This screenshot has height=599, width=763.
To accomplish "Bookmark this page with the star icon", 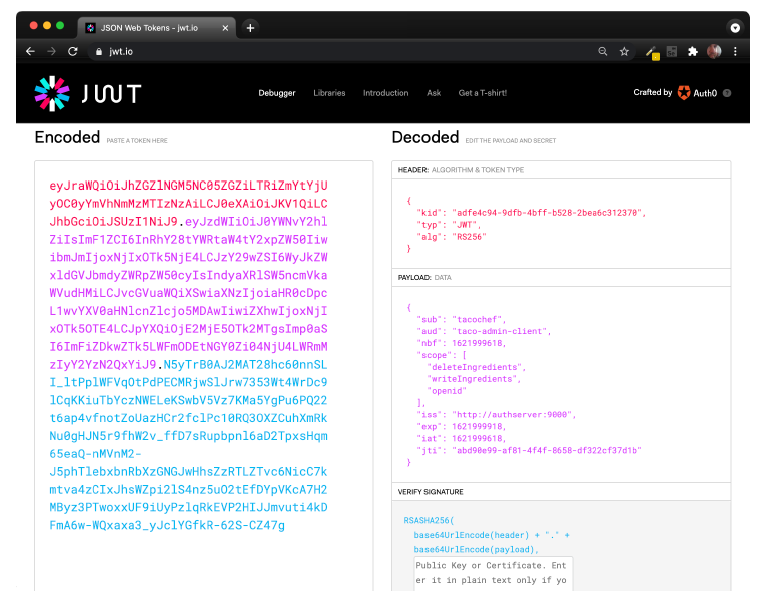I will [624, 51].
